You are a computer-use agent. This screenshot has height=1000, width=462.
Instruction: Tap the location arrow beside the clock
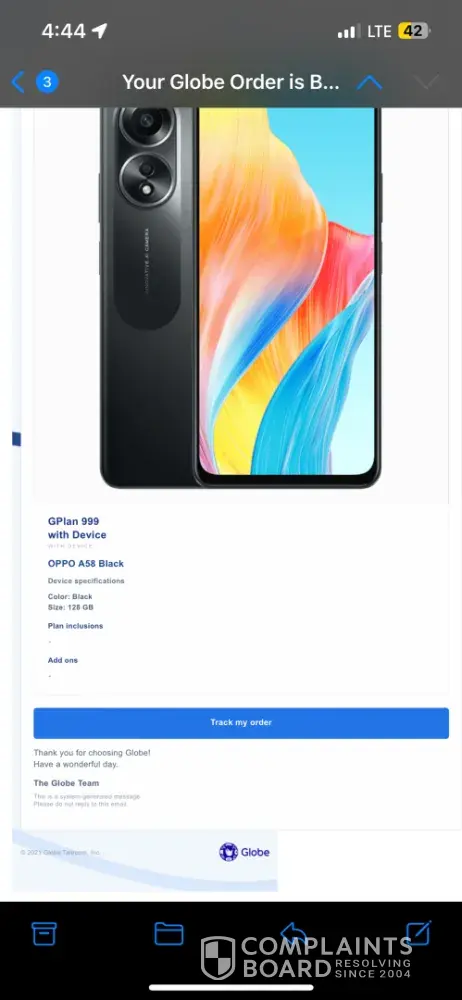pyautogui.click(x=100, y=31)
